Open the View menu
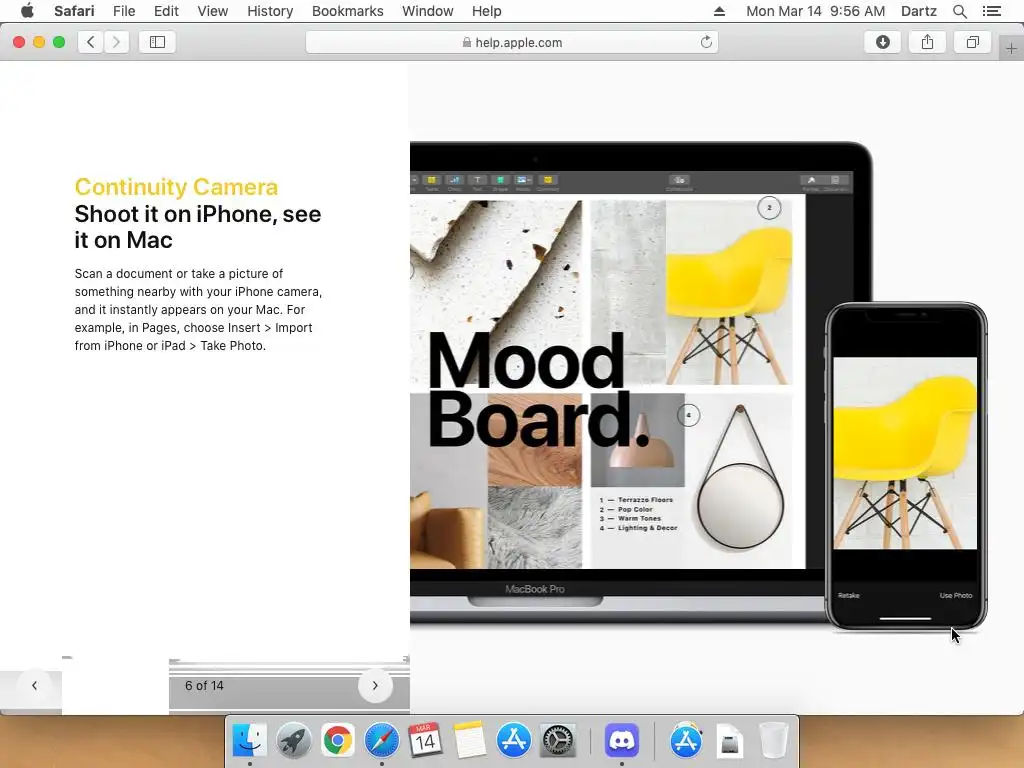 tap(212, 11)
